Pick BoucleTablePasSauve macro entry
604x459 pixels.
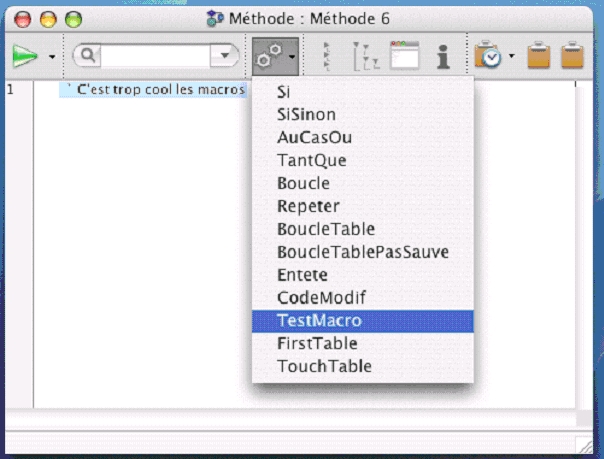[362, 252]
